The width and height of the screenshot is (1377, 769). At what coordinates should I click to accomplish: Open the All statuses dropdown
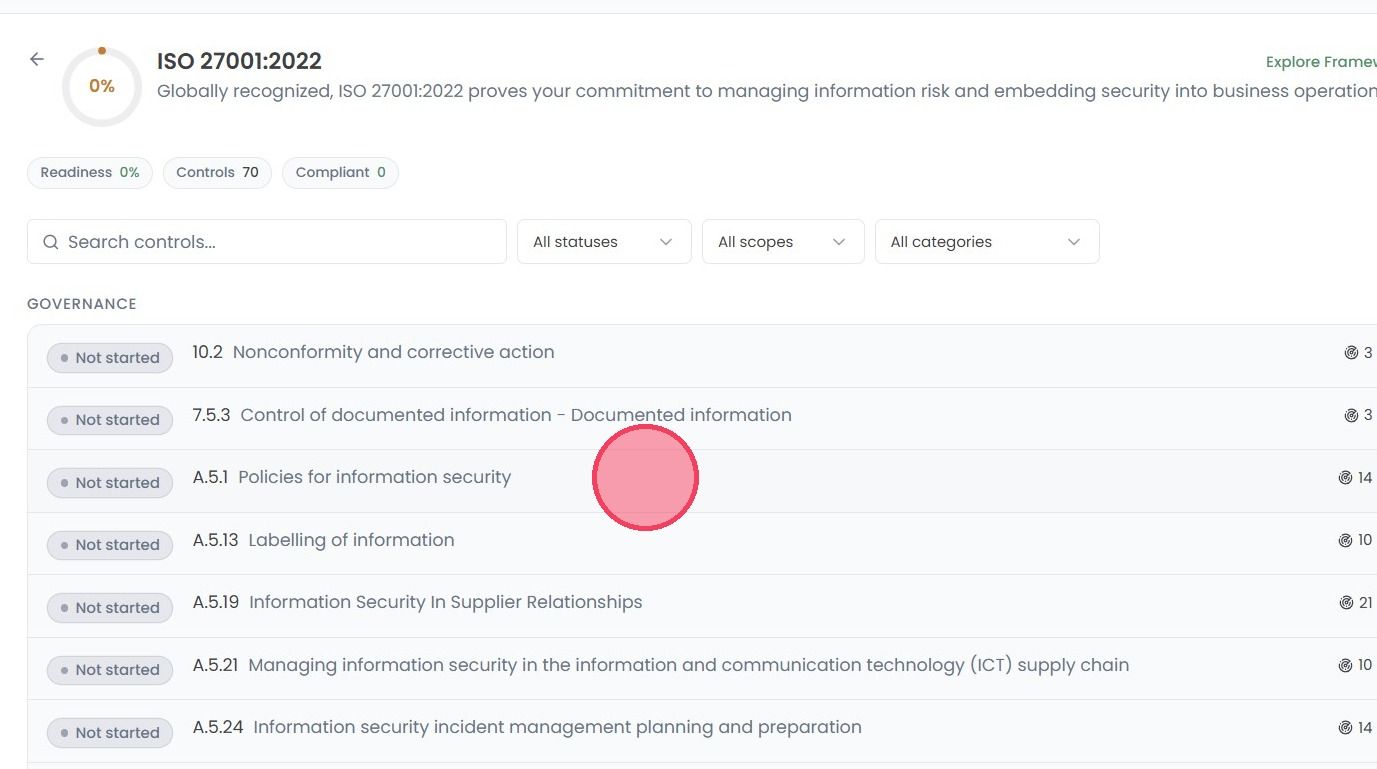pyautogui.click(x=604, y=242)
